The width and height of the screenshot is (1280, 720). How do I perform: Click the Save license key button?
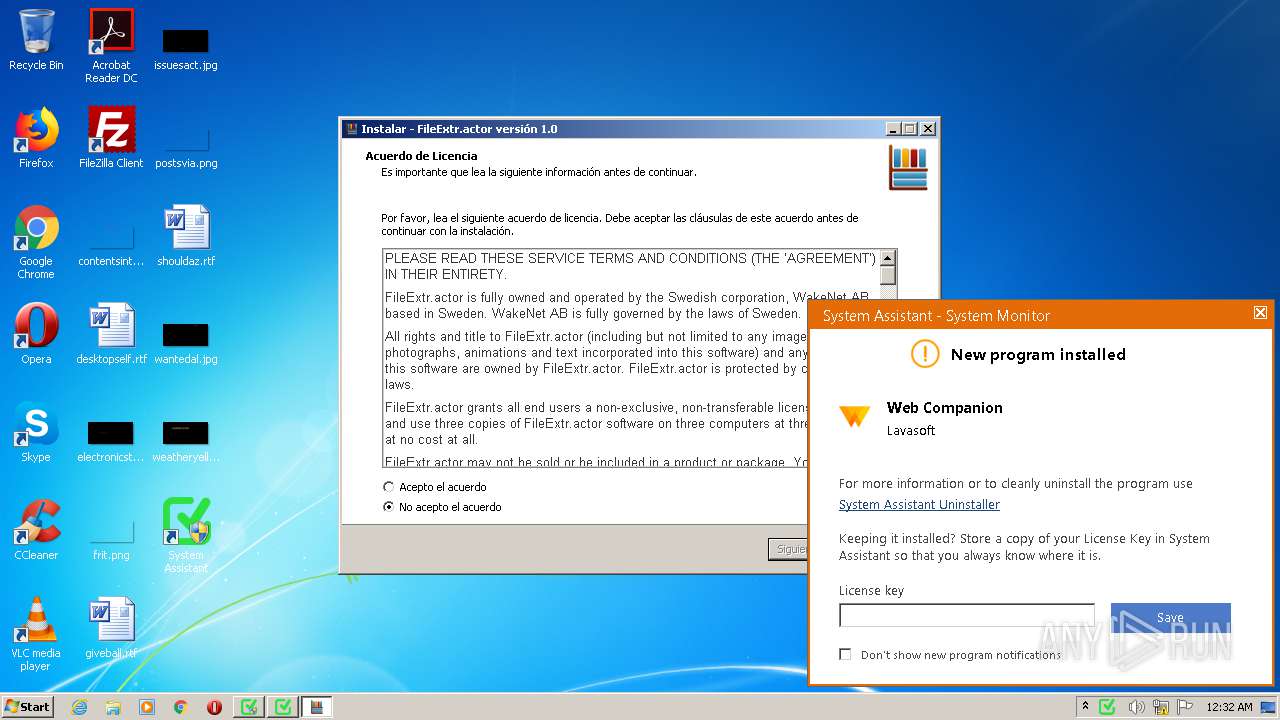coord(1170,617)
